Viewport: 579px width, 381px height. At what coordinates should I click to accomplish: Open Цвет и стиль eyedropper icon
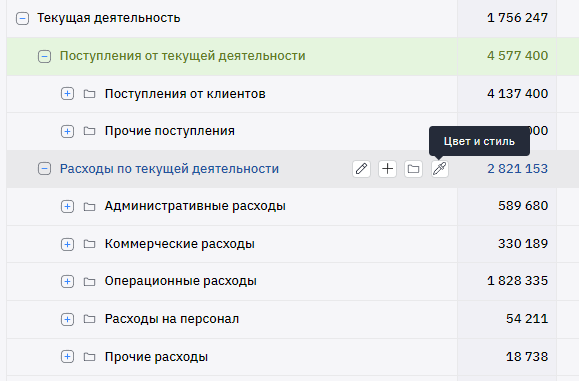[x=440, y=169]
